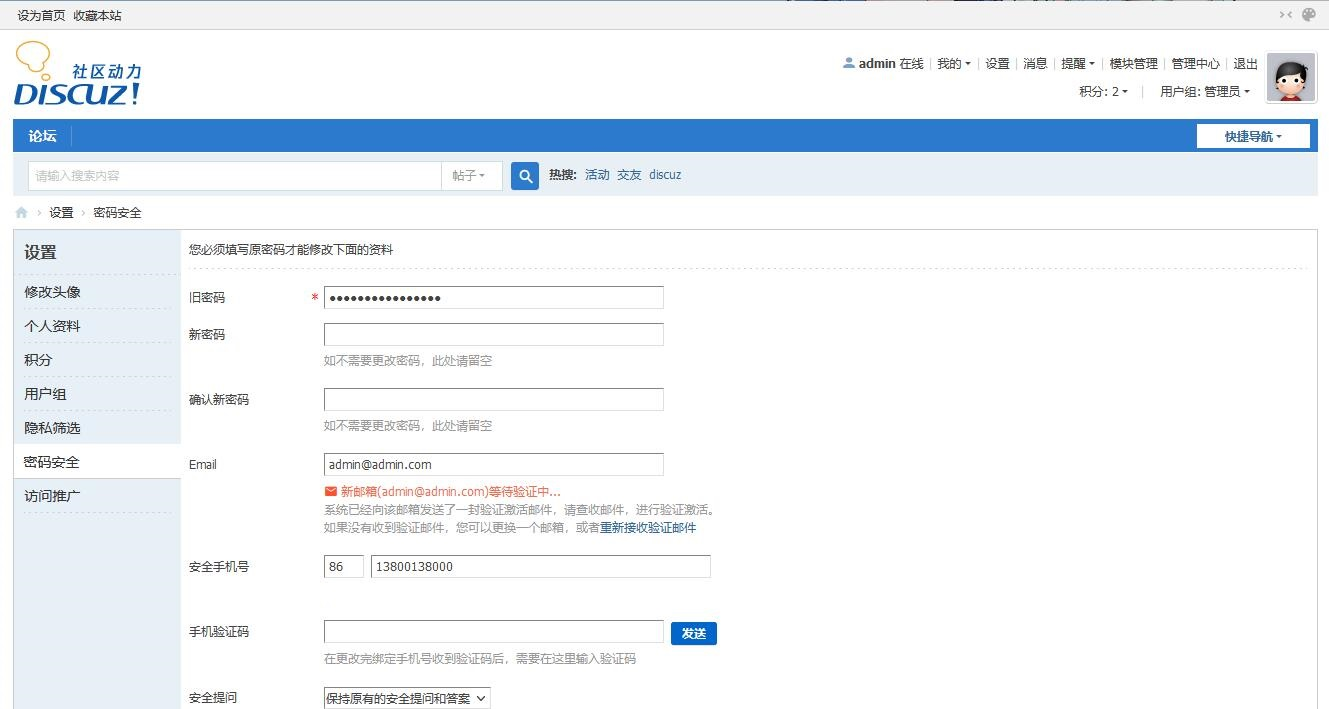Switch to the 论坛 navigation tab
The image size is (1329, 709).
tap(42, 136)
